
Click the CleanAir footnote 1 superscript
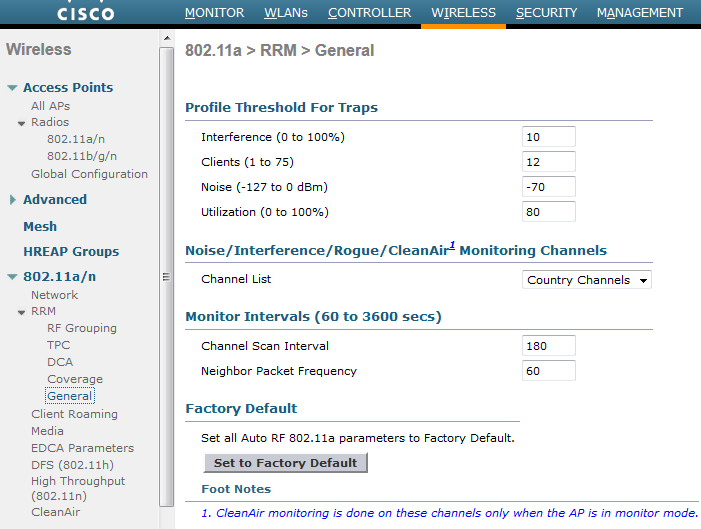click(452, 245)
